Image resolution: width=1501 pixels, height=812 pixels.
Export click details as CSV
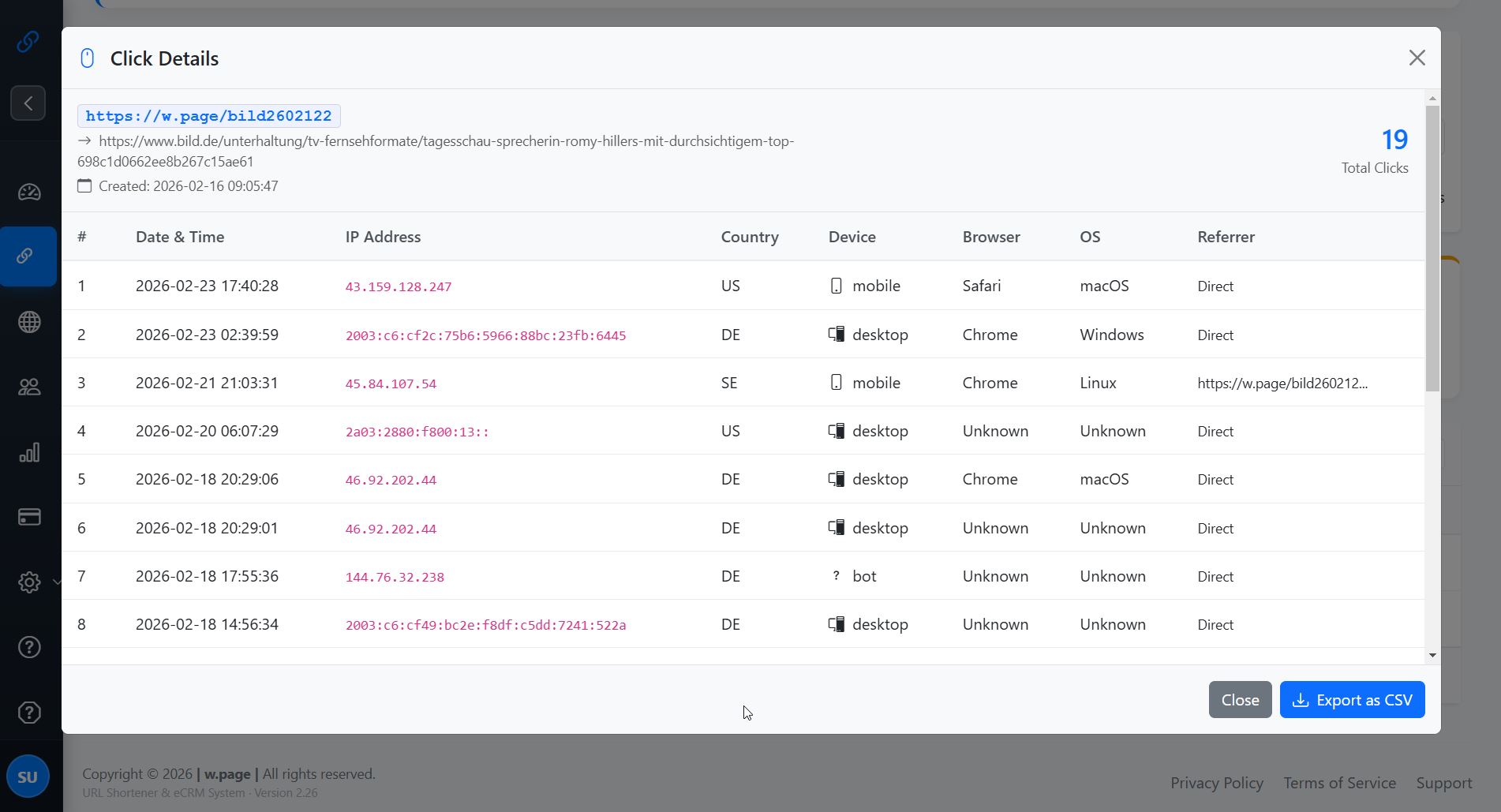point(1352,699)
